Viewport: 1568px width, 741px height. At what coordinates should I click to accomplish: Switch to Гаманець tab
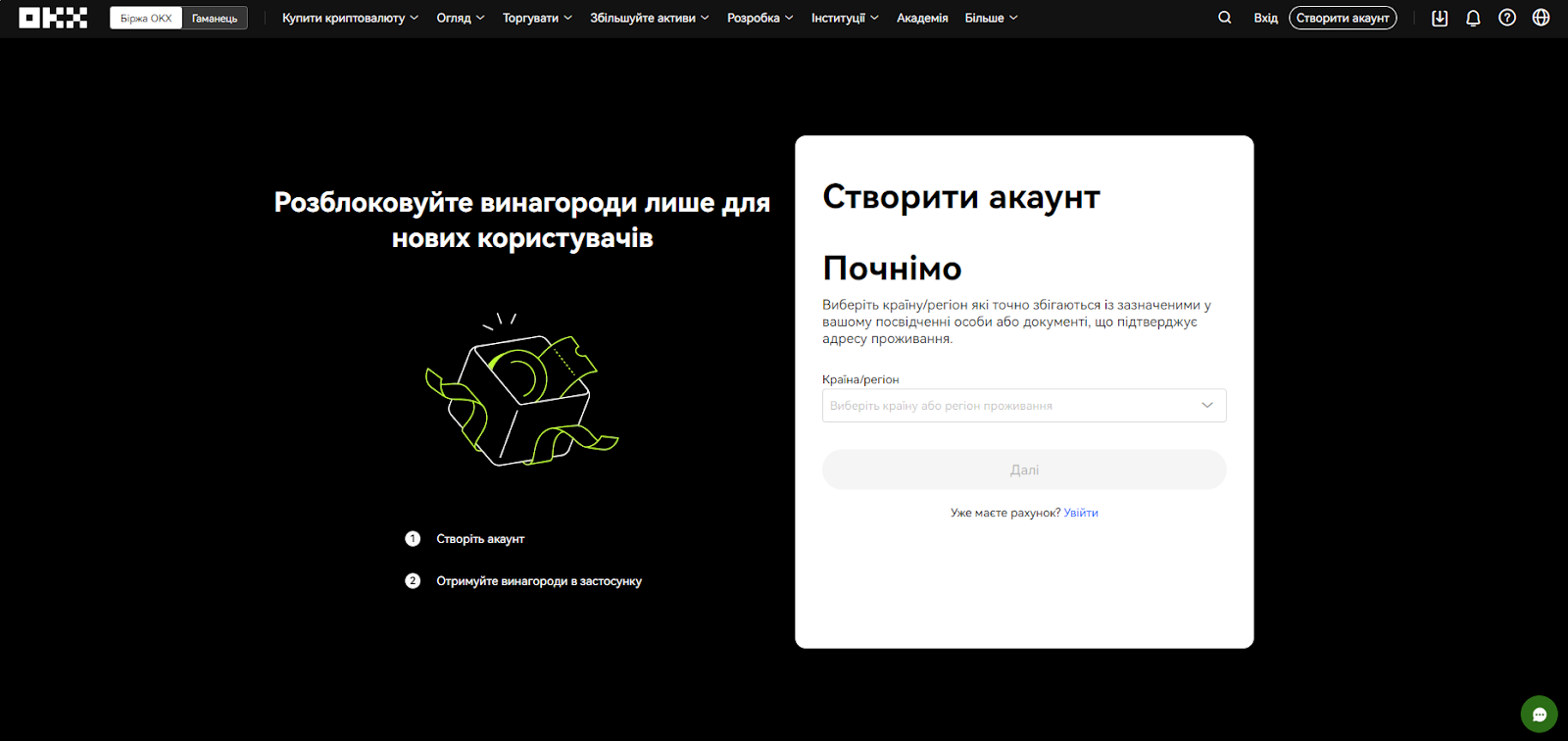(x=215, y=18)
